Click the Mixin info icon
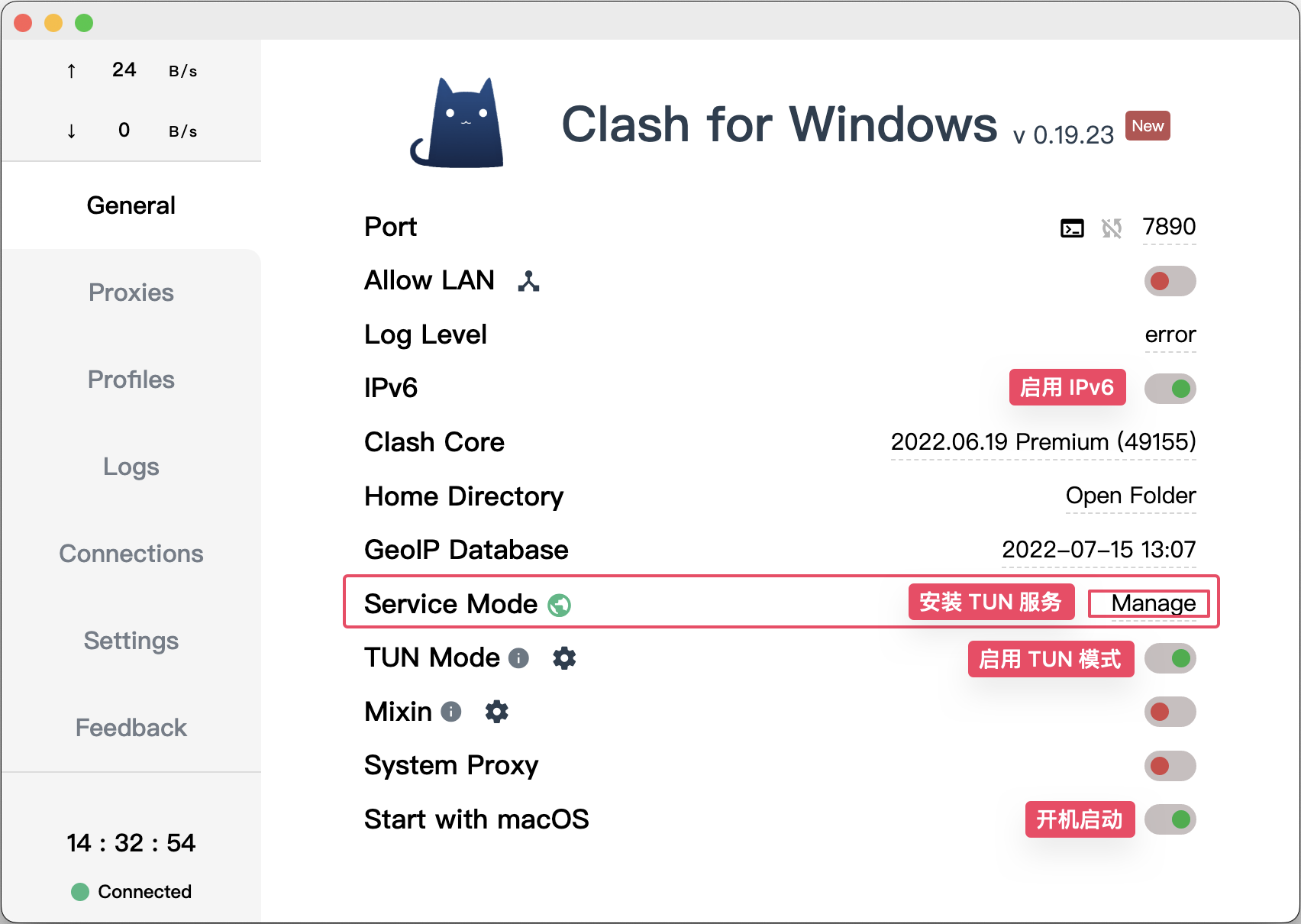Screen dimensions: 1301x924 451,712
